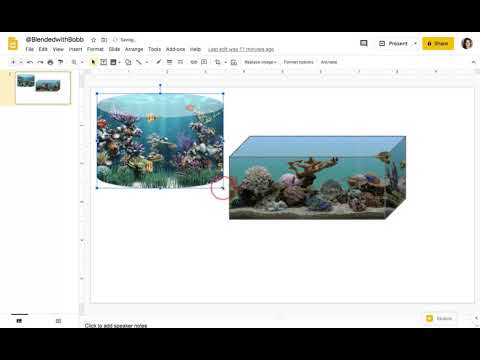Open the Add-ons menu
This screenshot has width=480, height=360.
pyautogui.click(x=175, y=49)
